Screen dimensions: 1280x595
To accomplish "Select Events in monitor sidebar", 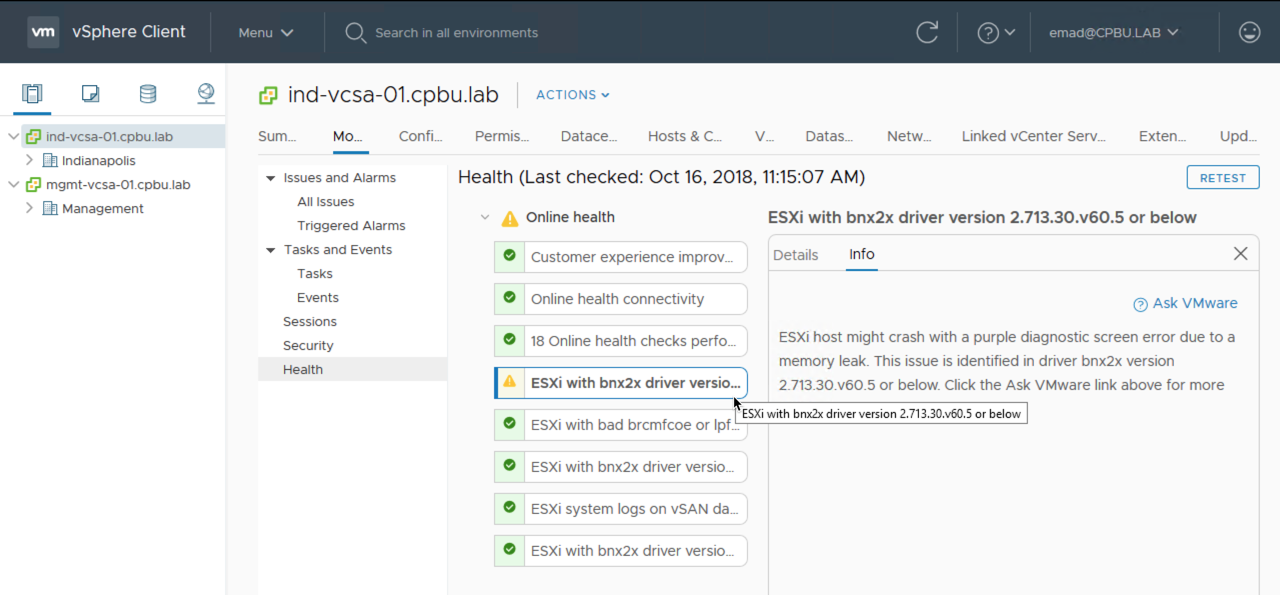I will click(x=318, y=298).
